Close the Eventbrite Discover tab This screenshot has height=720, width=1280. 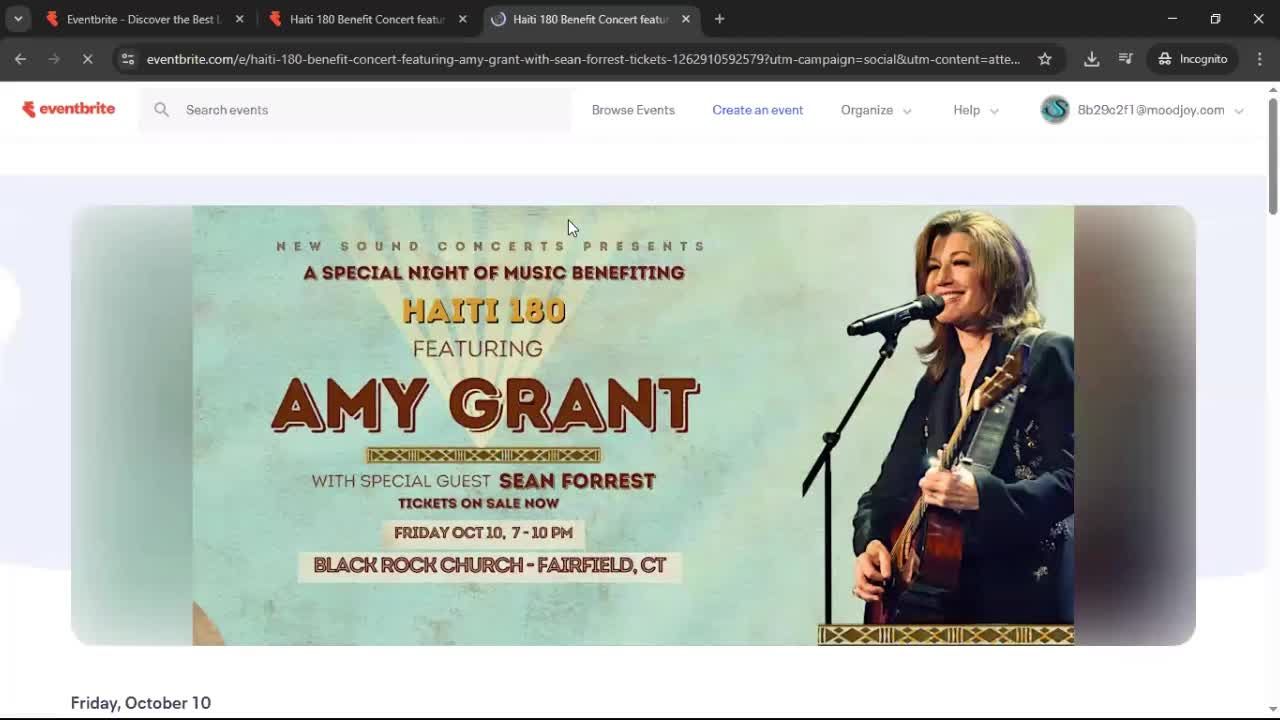click(x=239, y=19)
